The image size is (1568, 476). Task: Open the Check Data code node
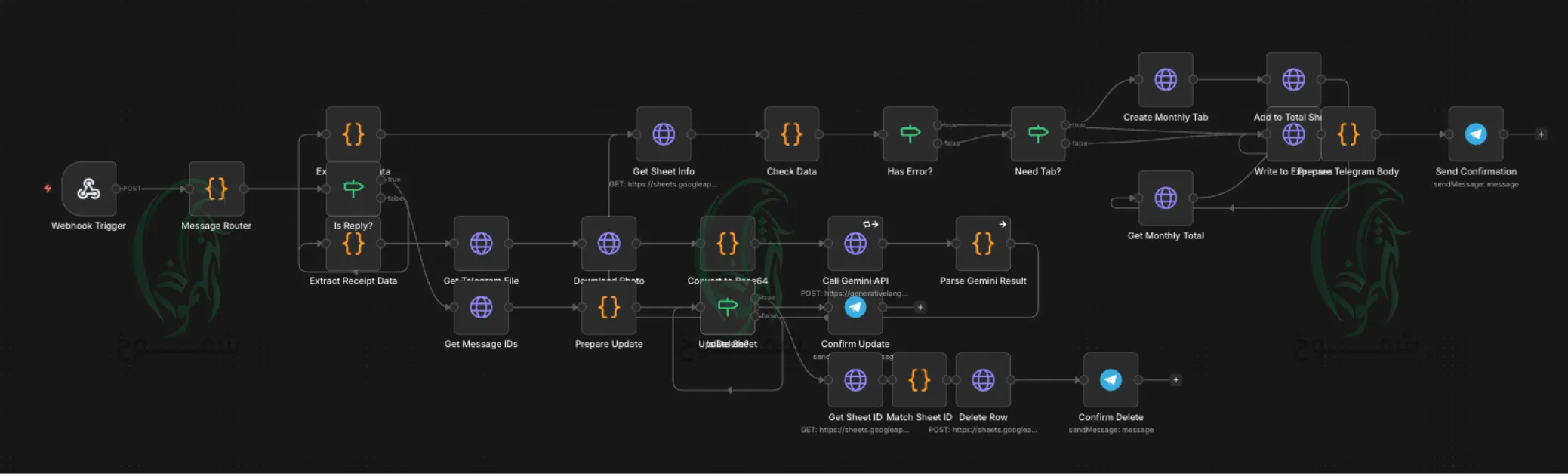[x=791, y=134]
